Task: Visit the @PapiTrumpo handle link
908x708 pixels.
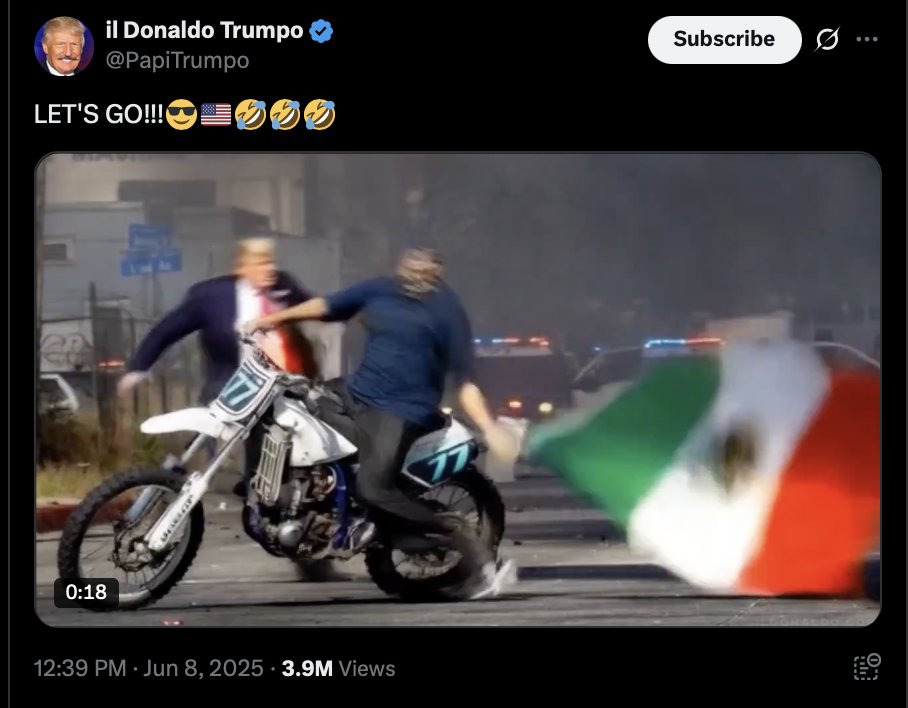Action: [177, 60]
